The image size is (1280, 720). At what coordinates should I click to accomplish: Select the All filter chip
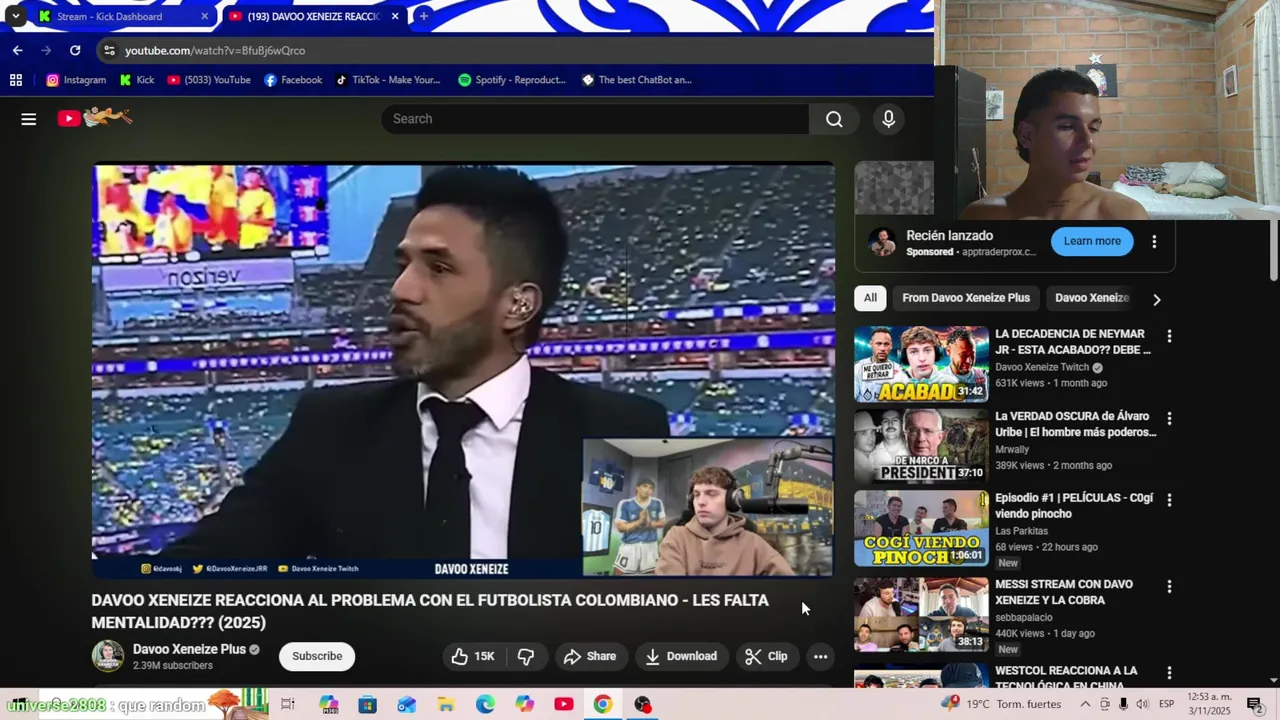pyautogui.click(x=870, y=298)
